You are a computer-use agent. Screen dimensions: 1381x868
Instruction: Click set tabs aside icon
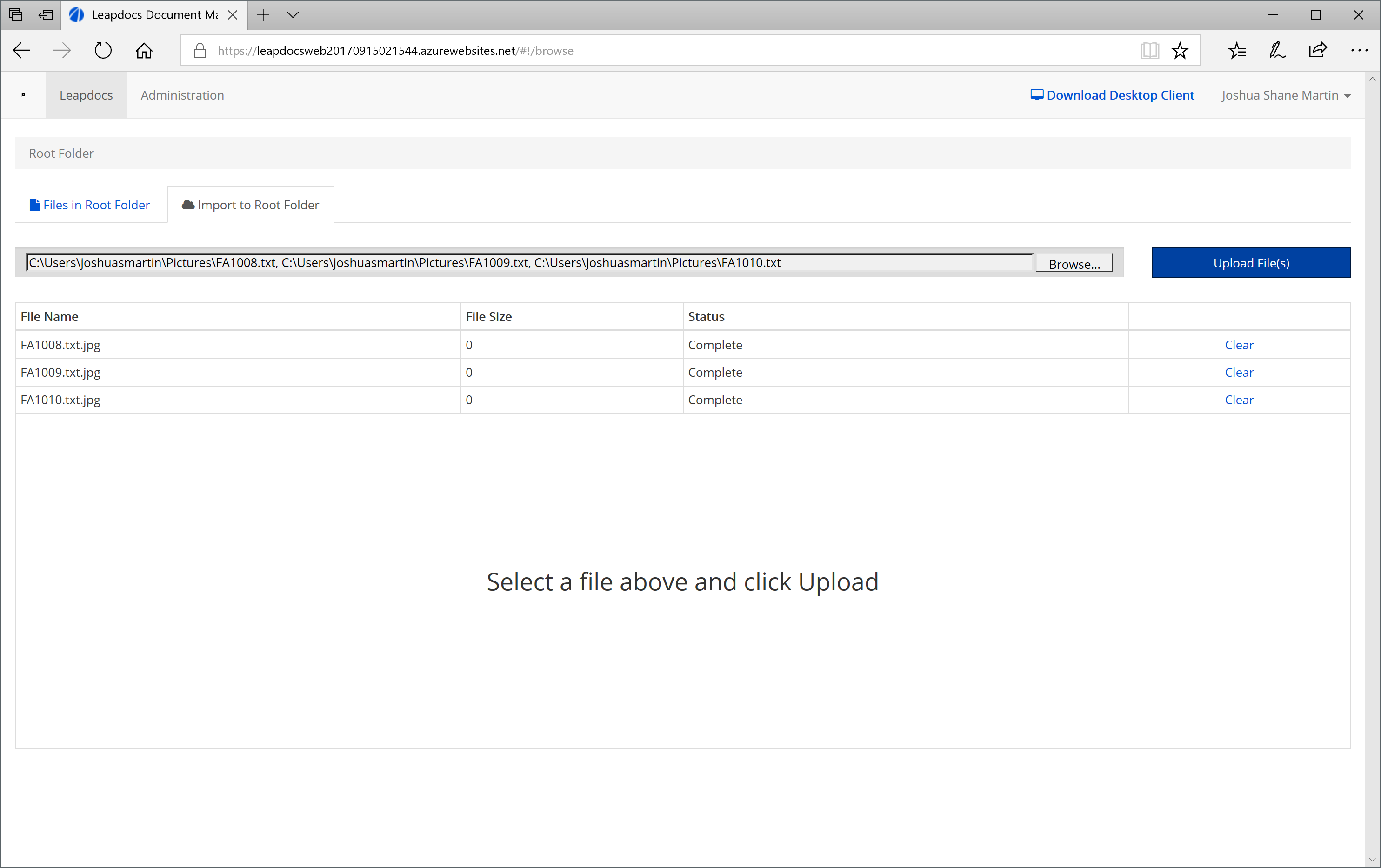point(46,15)
